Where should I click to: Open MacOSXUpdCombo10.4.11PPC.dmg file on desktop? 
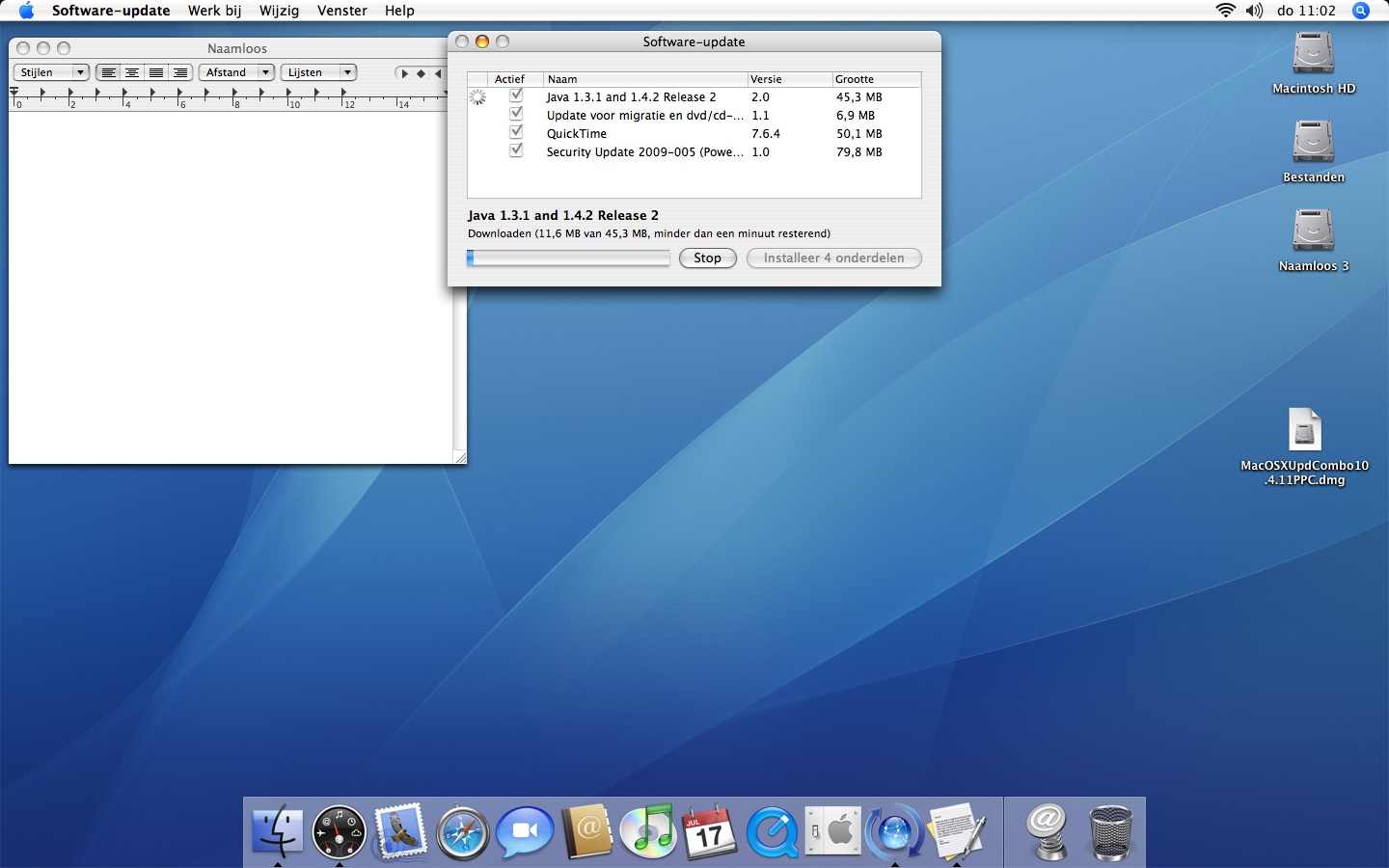pyautogui.click(x=1304, y=430)
